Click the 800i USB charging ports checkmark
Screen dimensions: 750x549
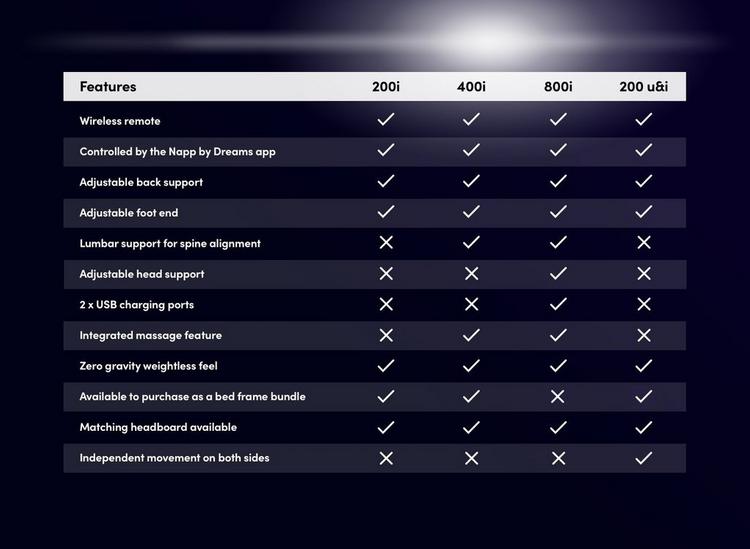pos(558,304)
